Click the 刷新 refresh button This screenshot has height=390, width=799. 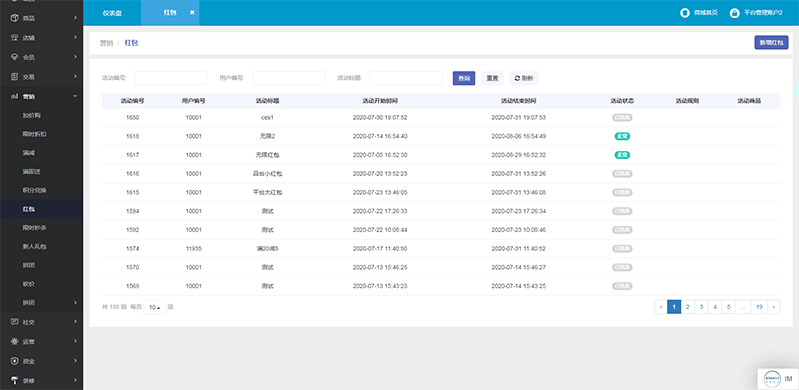click(523, 79)
